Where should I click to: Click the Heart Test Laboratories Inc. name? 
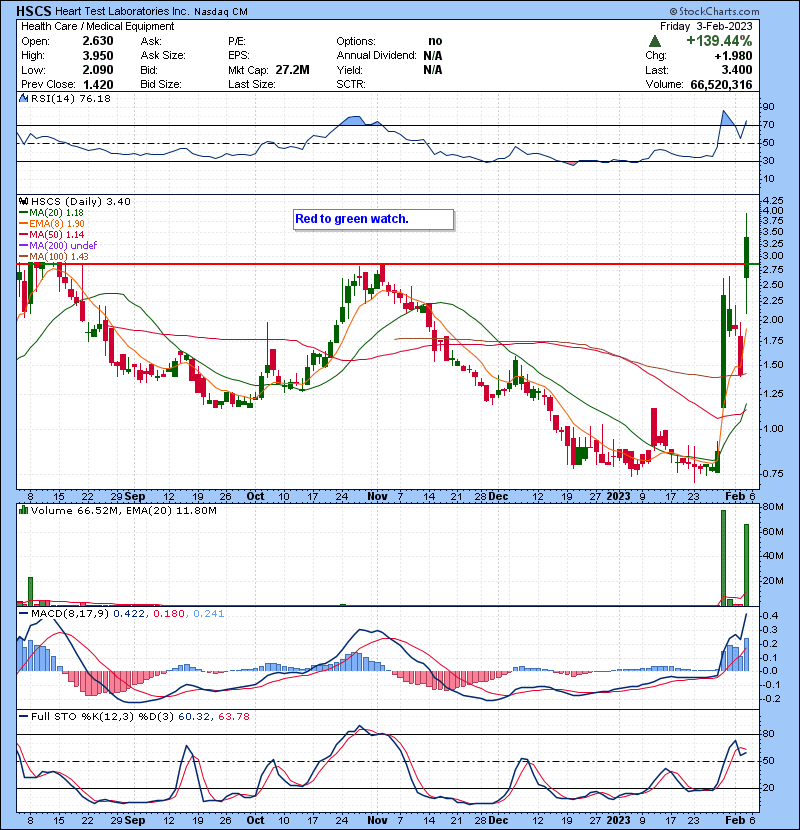122,11
